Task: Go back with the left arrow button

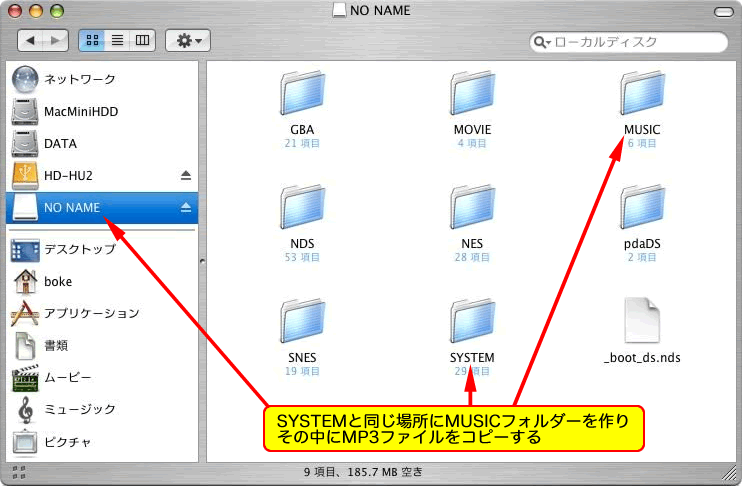Action: coord(31,41)
